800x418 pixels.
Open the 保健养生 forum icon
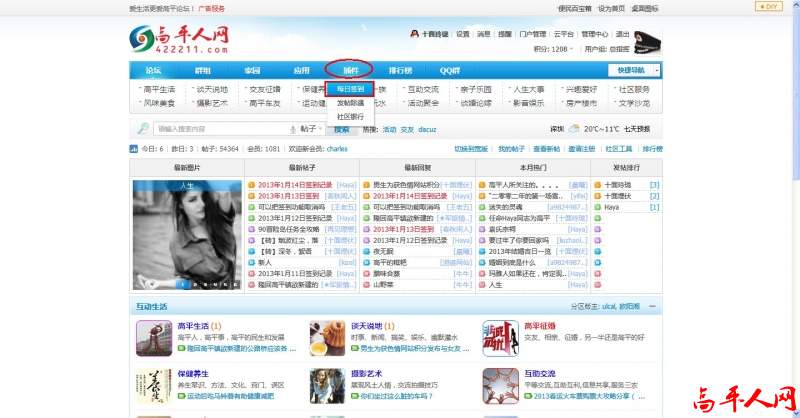pyautogui.click(x=154, y=386)
